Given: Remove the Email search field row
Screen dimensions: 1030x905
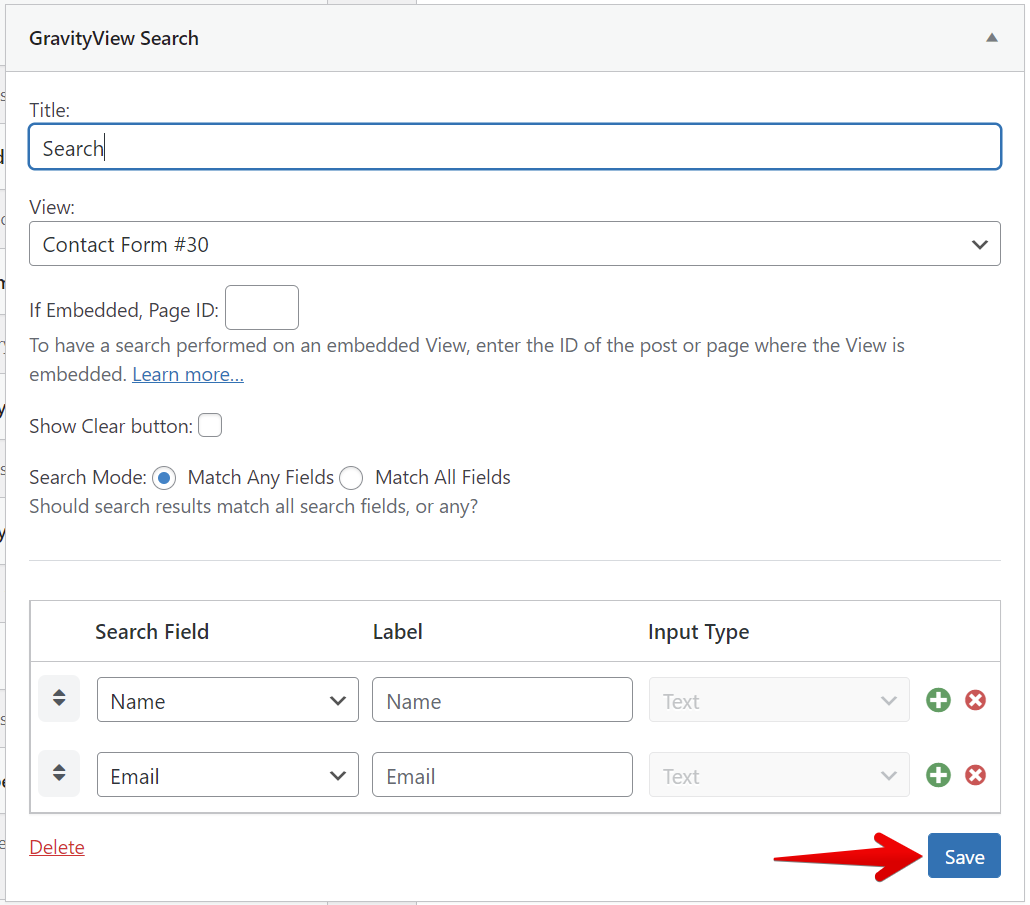Looking at the screenshot, I should click(x=976, y=775).
